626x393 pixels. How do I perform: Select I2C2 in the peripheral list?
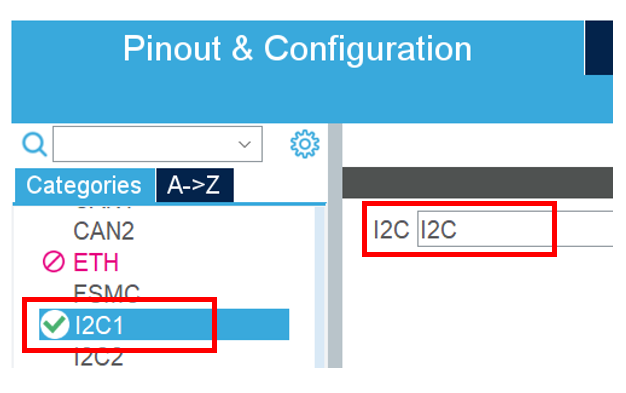99,357
